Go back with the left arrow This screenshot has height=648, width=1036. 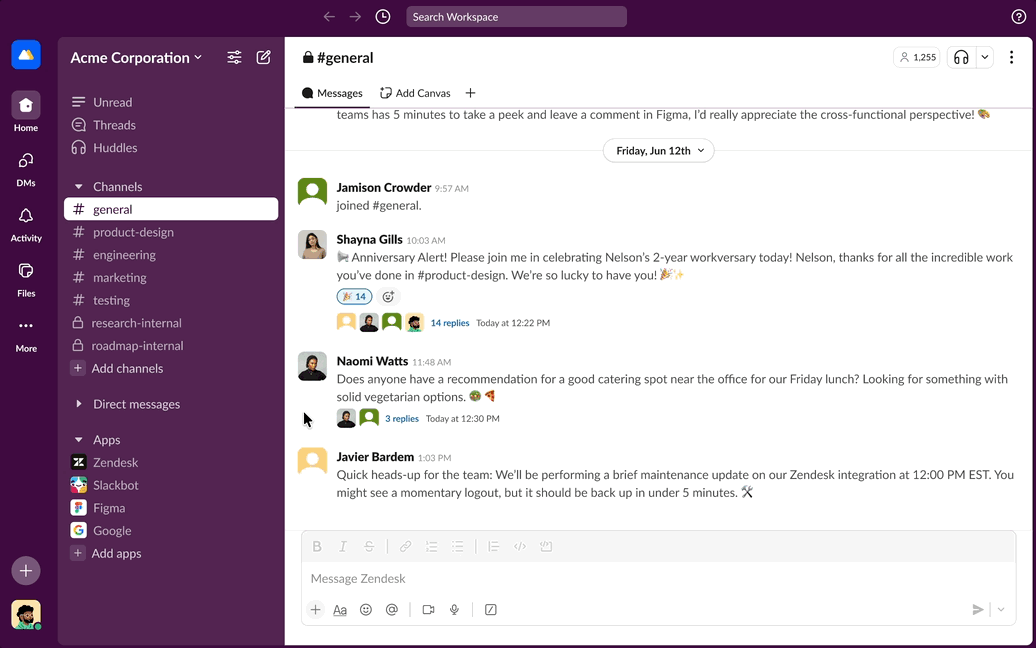click(x=329, y=17)
